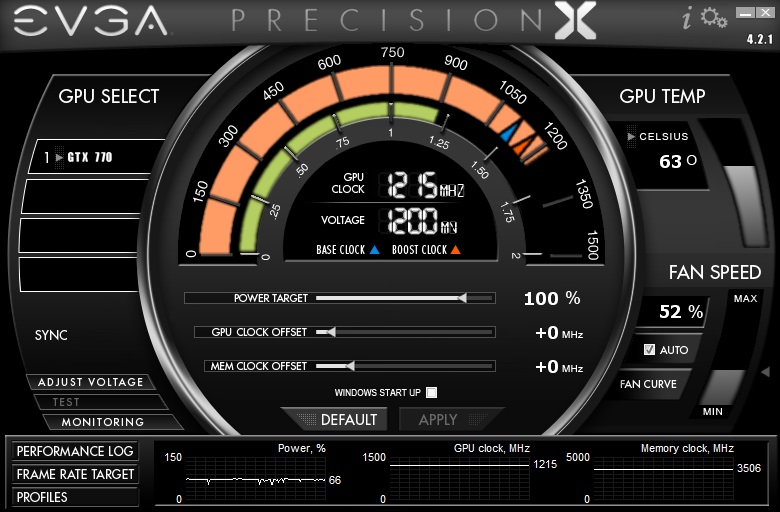780x512 pixels.
Task: Click the orange boost clock marker on gauge
Action: (x=523, y=145)
